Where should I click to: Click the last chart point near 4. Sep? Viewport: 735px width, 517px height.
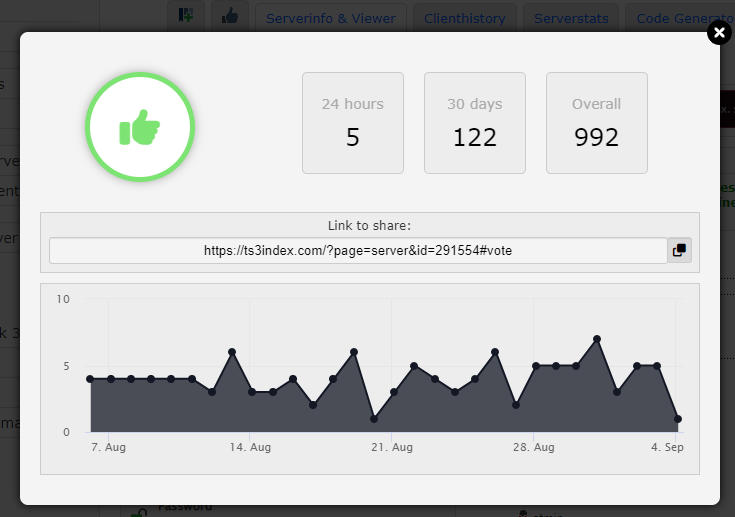coord(678,419)
